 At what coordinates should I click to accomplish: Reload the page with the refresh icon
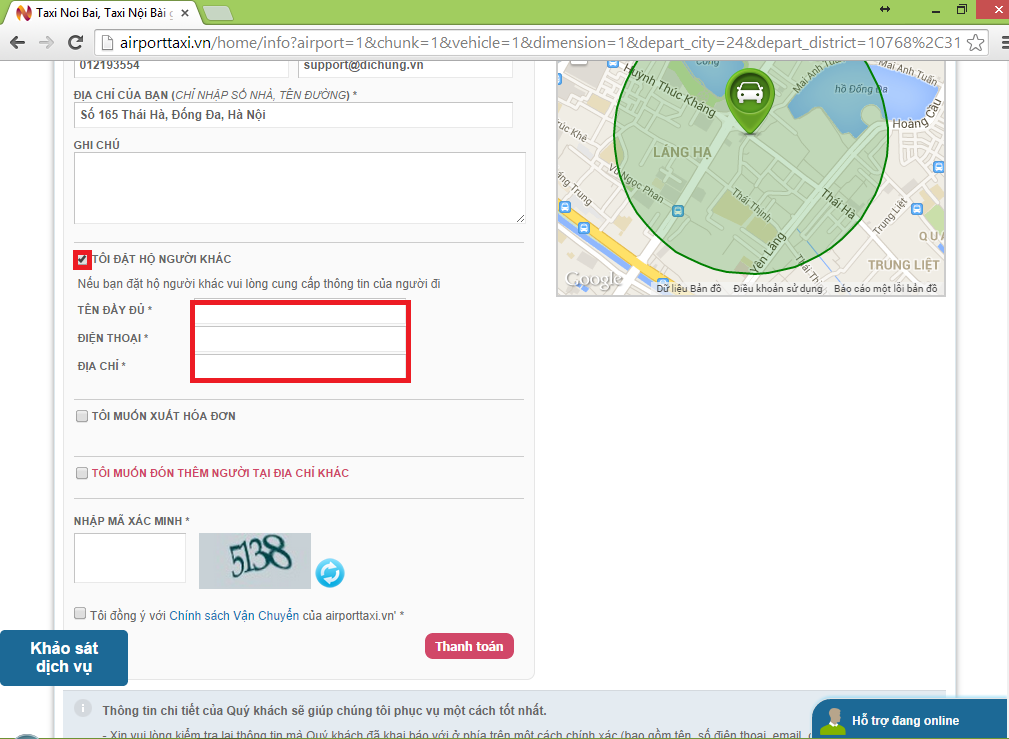tap(75, 43)
